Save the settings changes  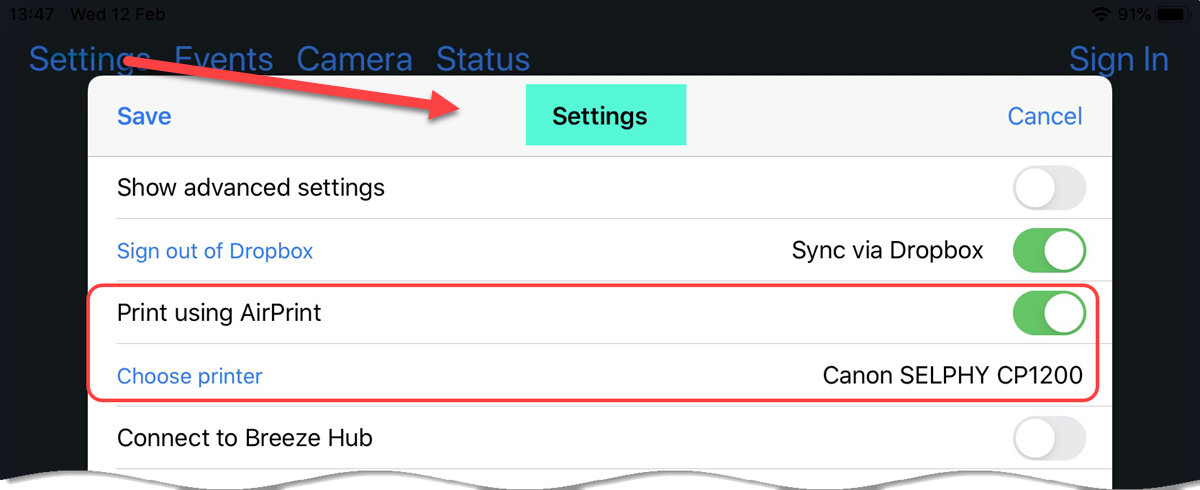[x=144, y=116]
